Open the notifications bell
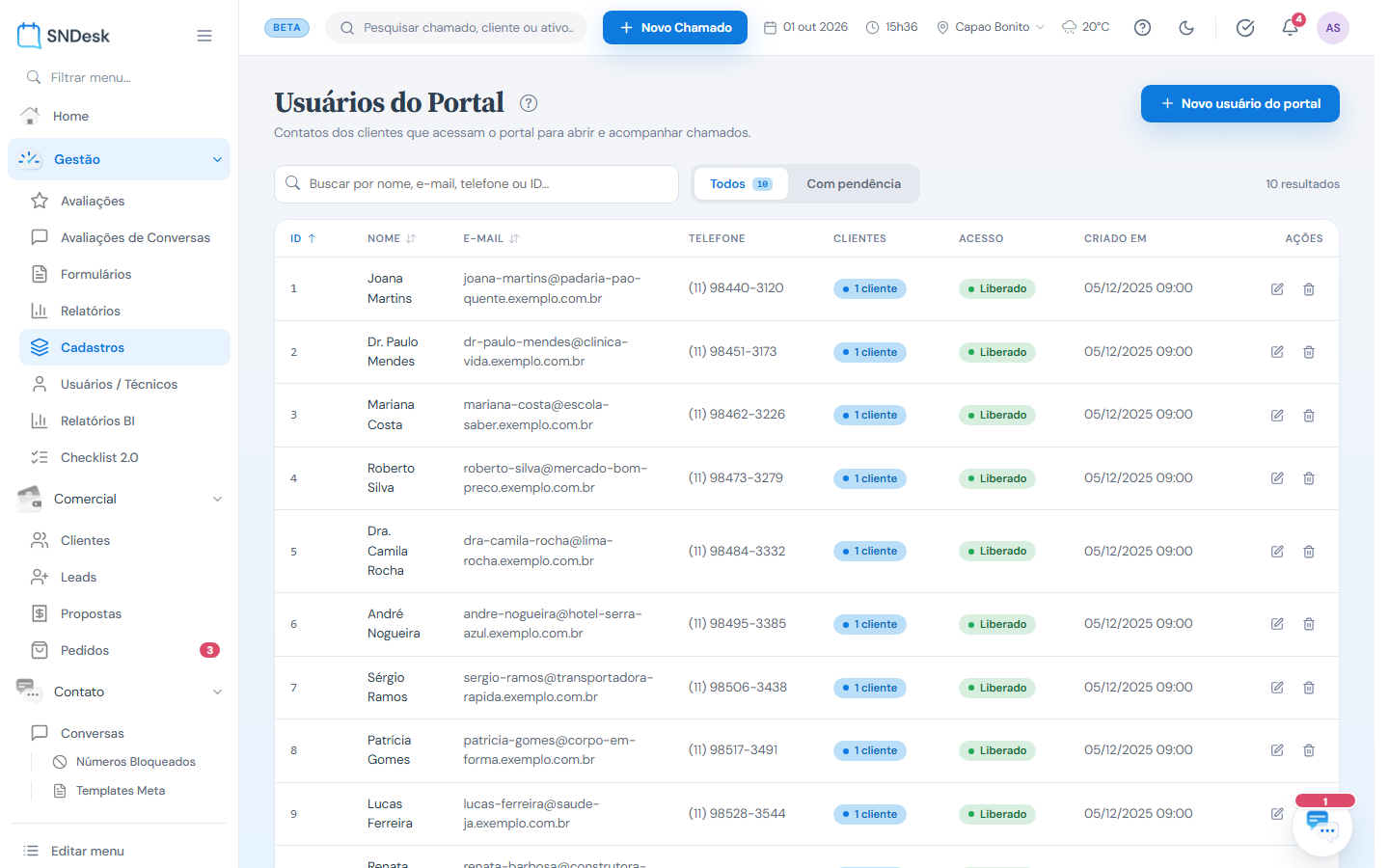Screen dimensions: 1389x868 (1290, 28)
